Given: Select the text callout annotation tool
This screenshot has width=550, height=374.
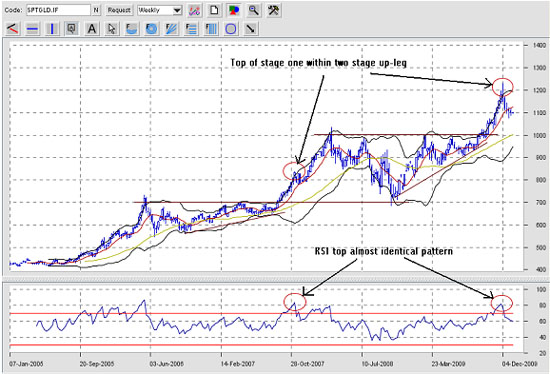Looking at the screenshot, I should click(72, 29).
